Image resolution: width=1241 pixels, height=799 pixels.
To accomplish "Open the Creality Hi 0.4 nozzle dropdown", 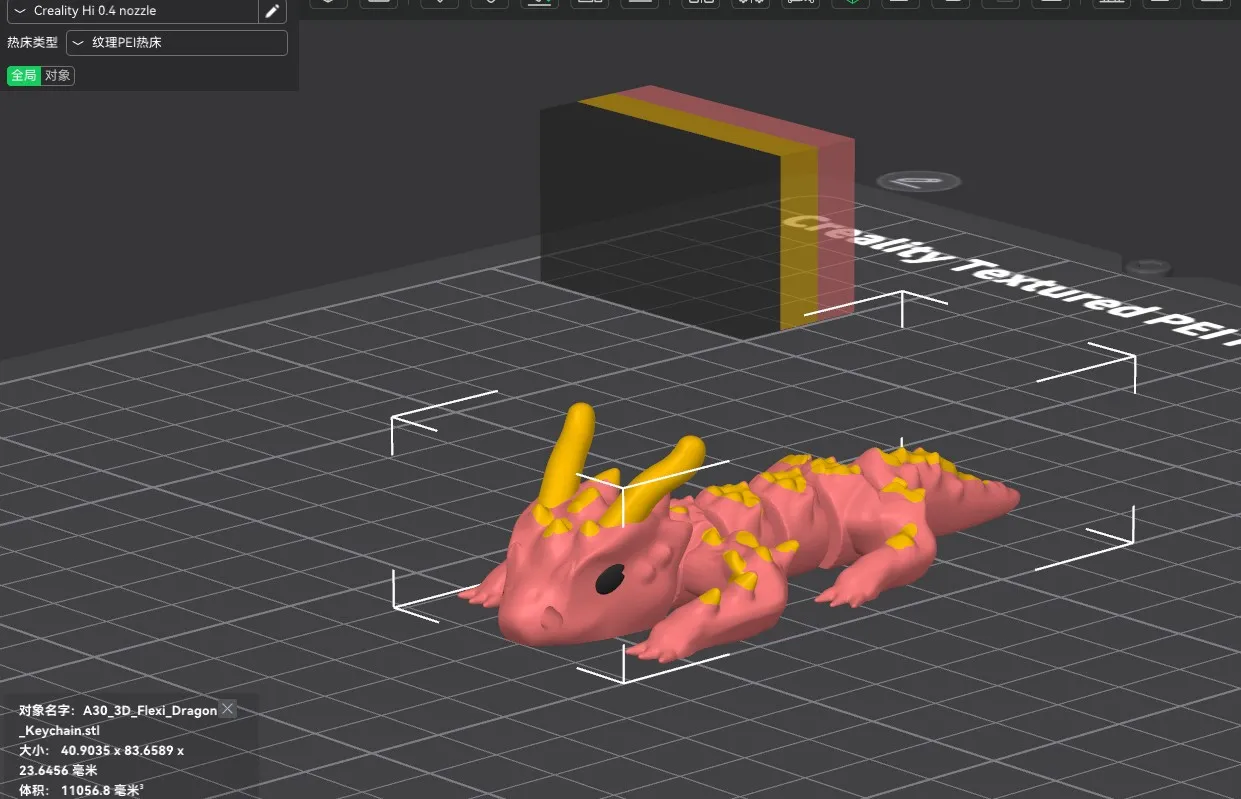I will 134,11.
